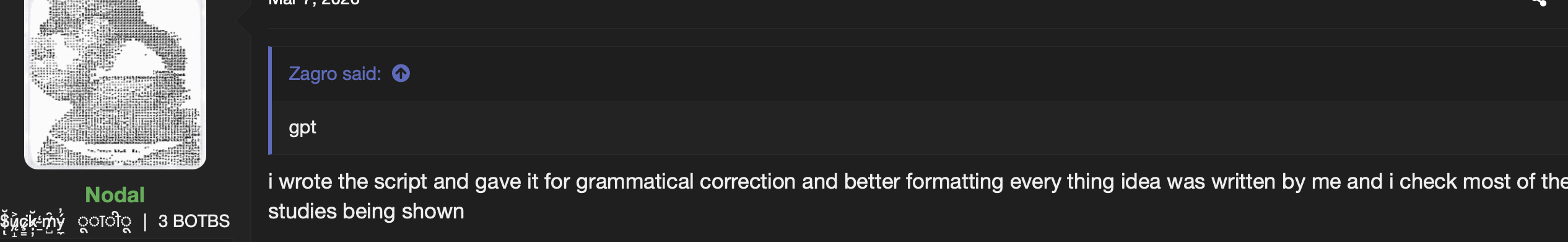Click the decorative glyphs in the user title
The height and width of the screenshot is (242, 1568).
tap(105, 222)
